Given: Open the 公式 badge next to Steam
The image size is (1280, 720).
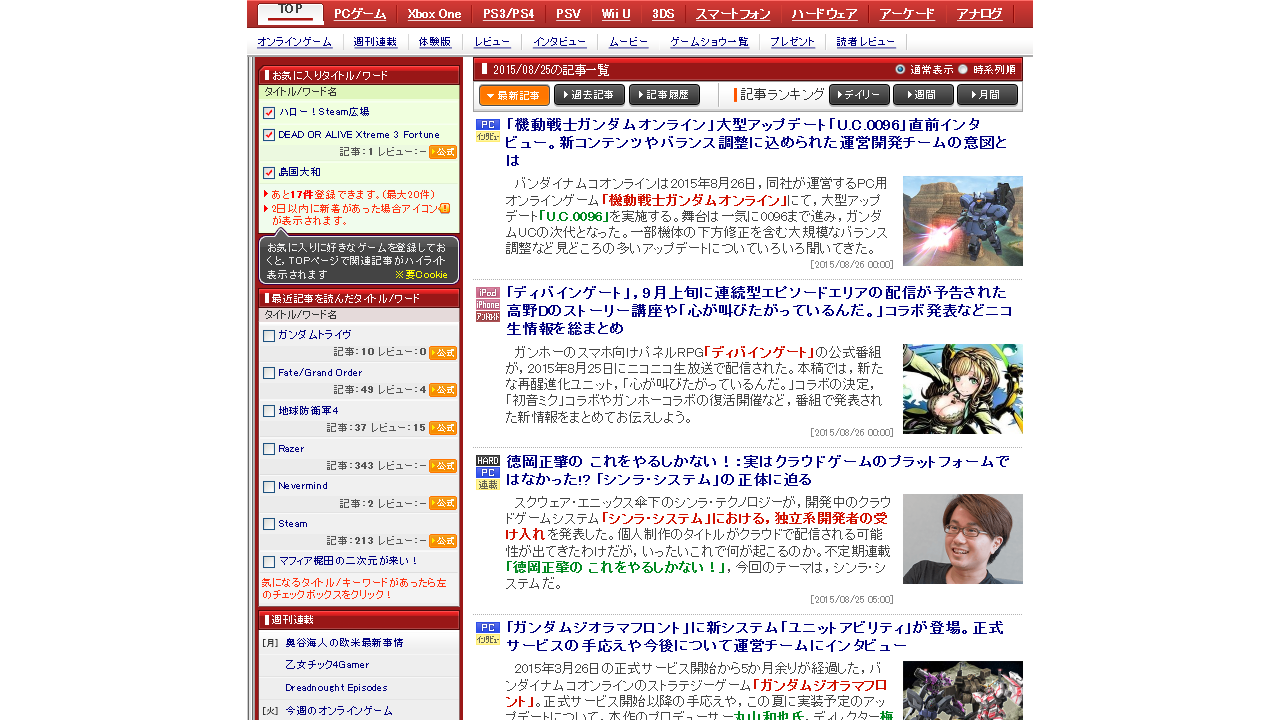Looking at the screenshot, I should pos(443,541).
